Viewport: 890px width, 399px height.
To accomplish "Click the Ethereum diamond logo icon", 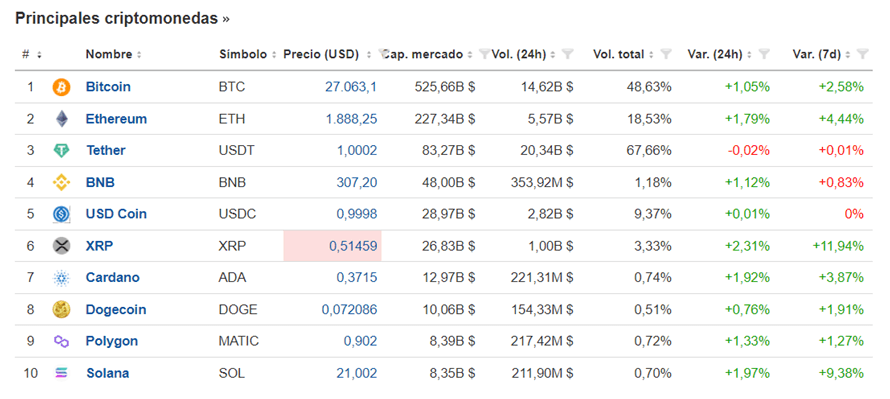I will click(x=61, y=119).
